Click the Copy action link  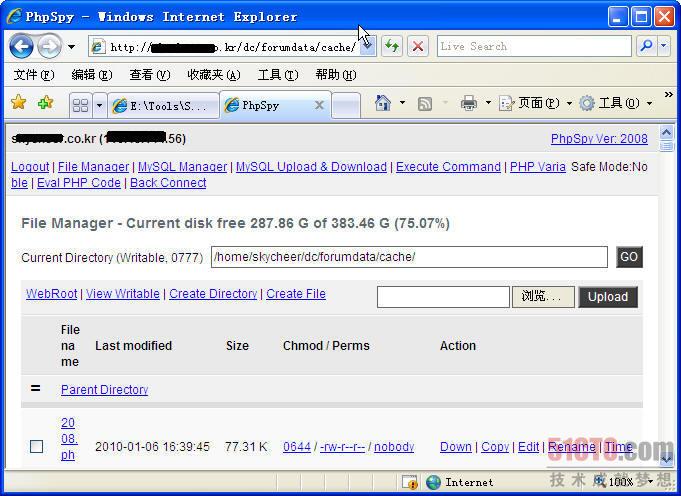click(495, 446)
